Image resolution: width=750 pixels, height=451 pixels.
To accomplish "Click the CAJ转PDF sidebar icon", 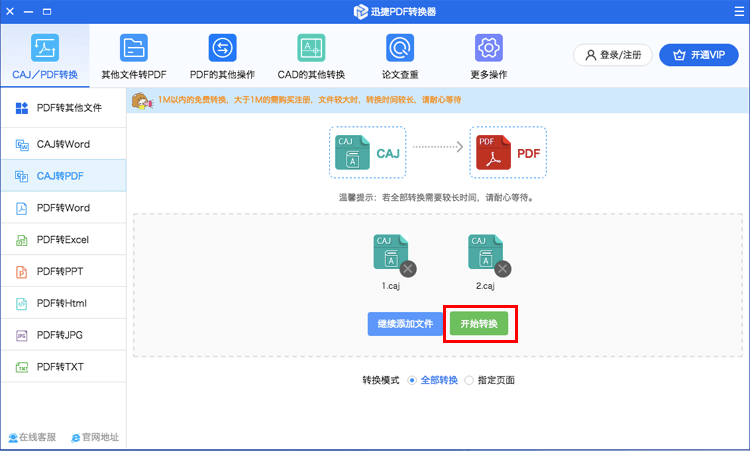I will 22,176.
